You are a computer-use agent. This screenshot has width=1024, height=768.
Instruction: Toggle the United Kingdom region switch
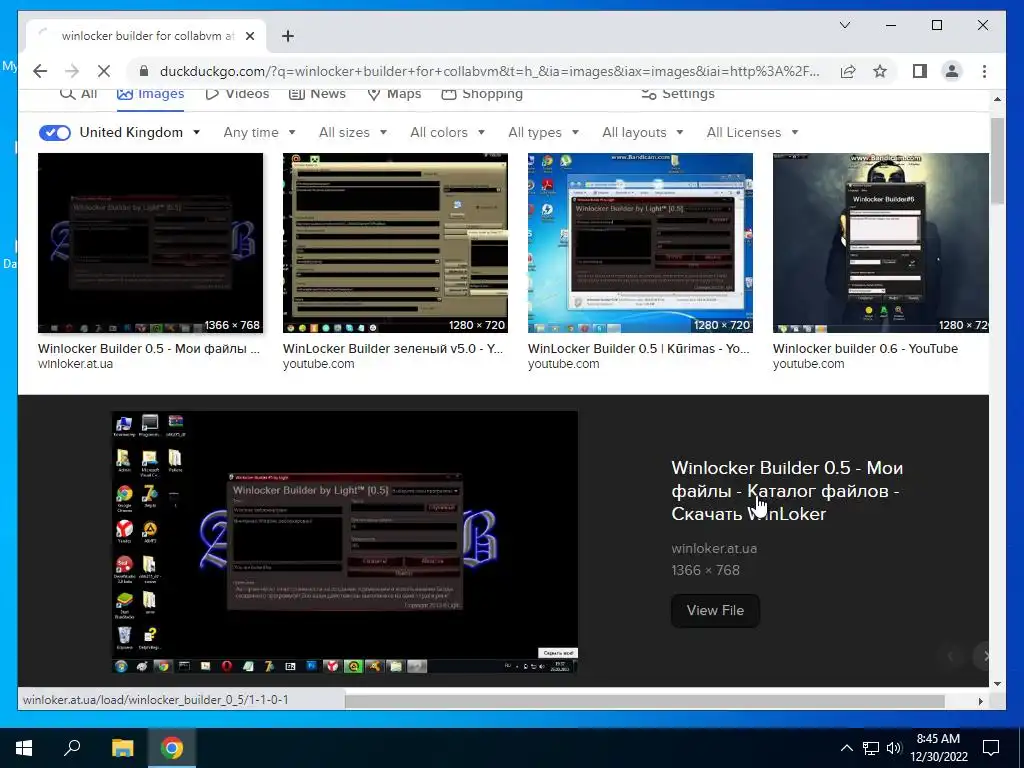(x=55, y=133)
